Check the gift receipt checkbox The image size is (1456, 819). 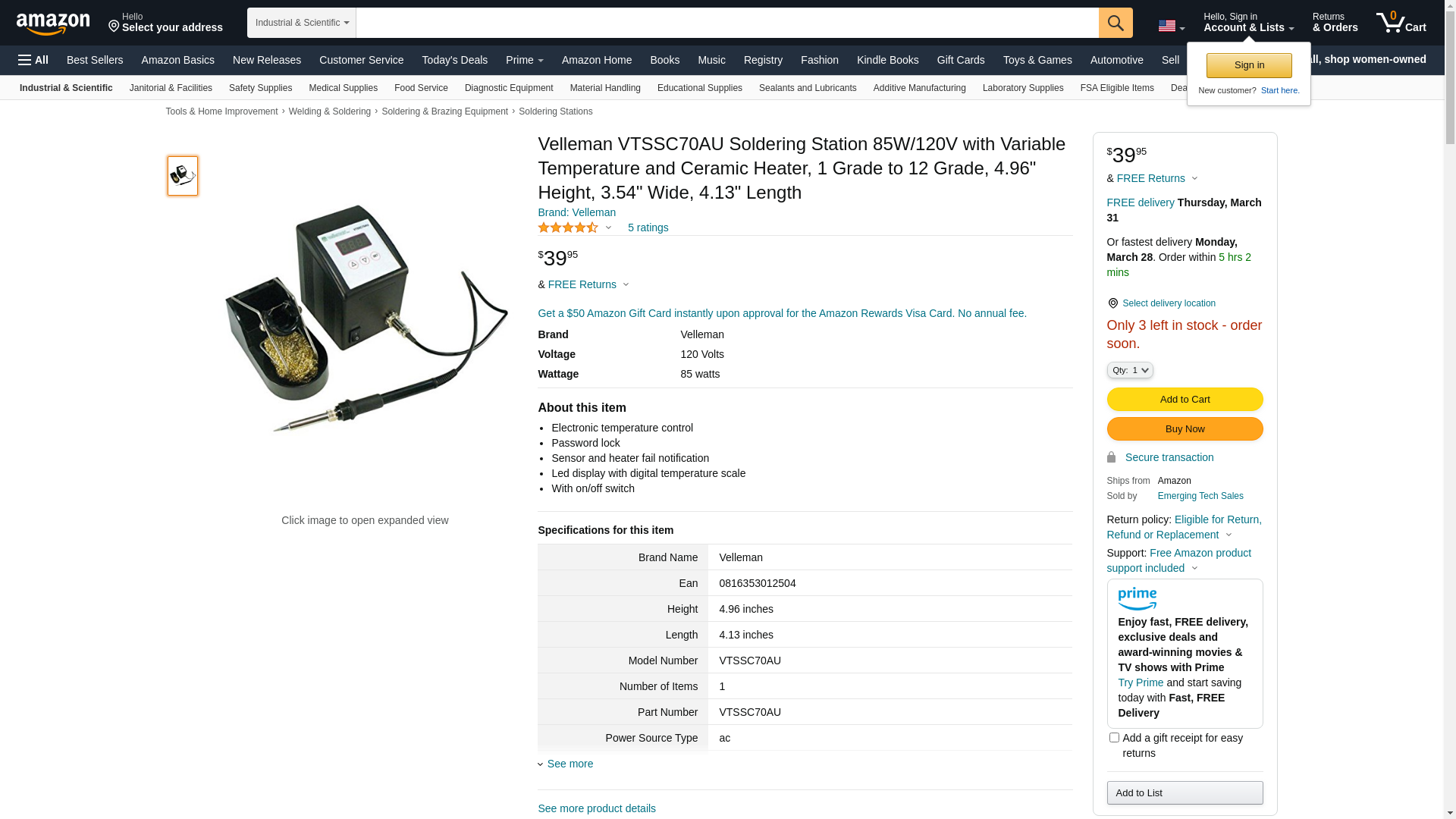pyautogui.click(x=1114, y=738)
